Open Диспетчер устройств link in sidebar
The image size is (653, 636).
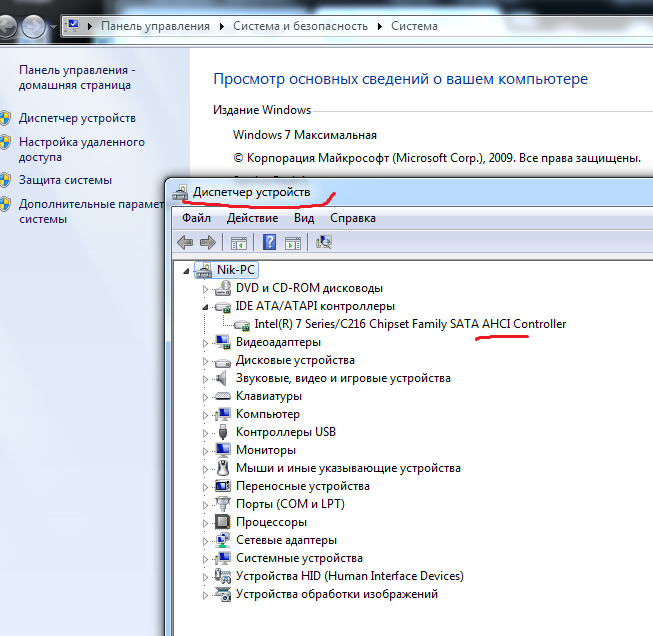77,118
